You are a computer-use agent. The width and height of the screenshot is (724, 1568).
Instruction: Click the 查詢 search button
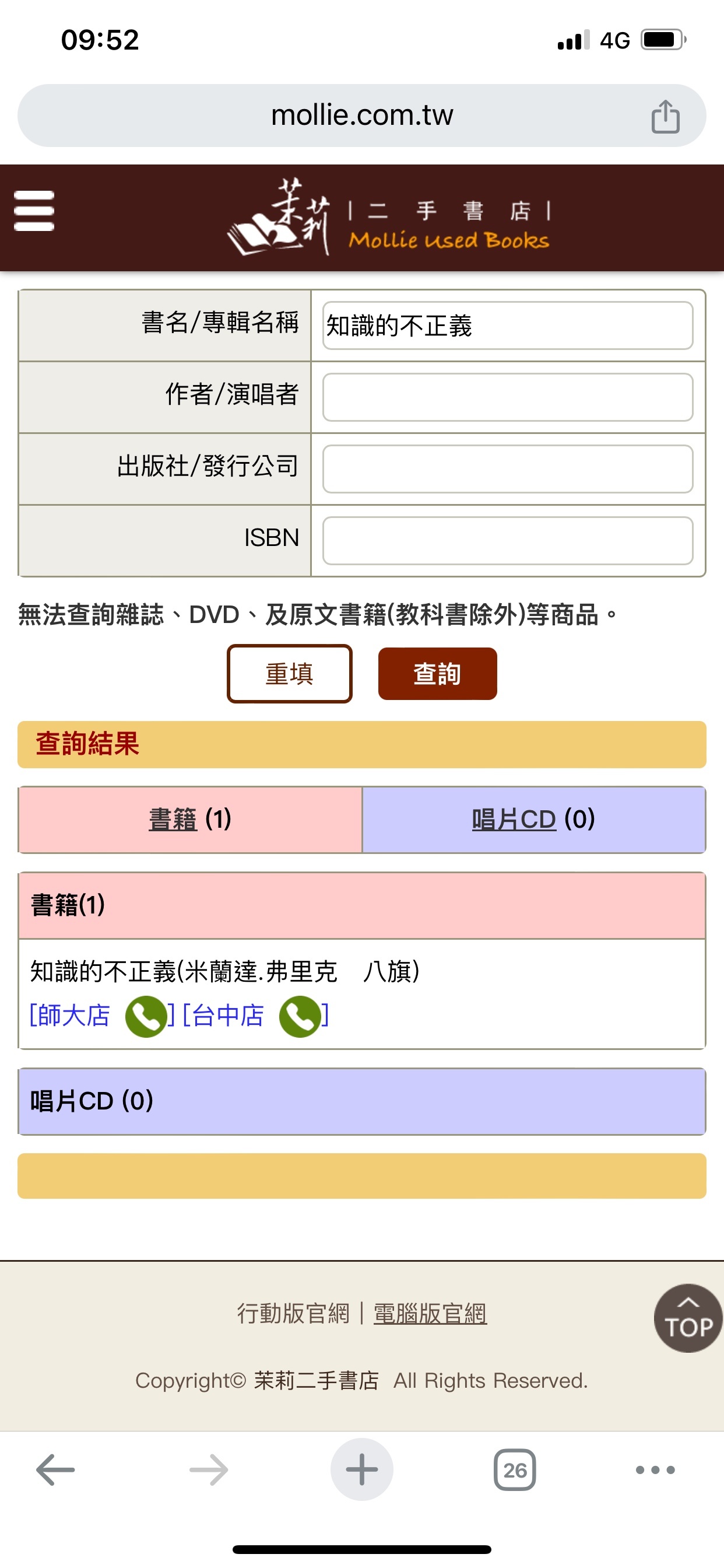click(x=437, y=674)
